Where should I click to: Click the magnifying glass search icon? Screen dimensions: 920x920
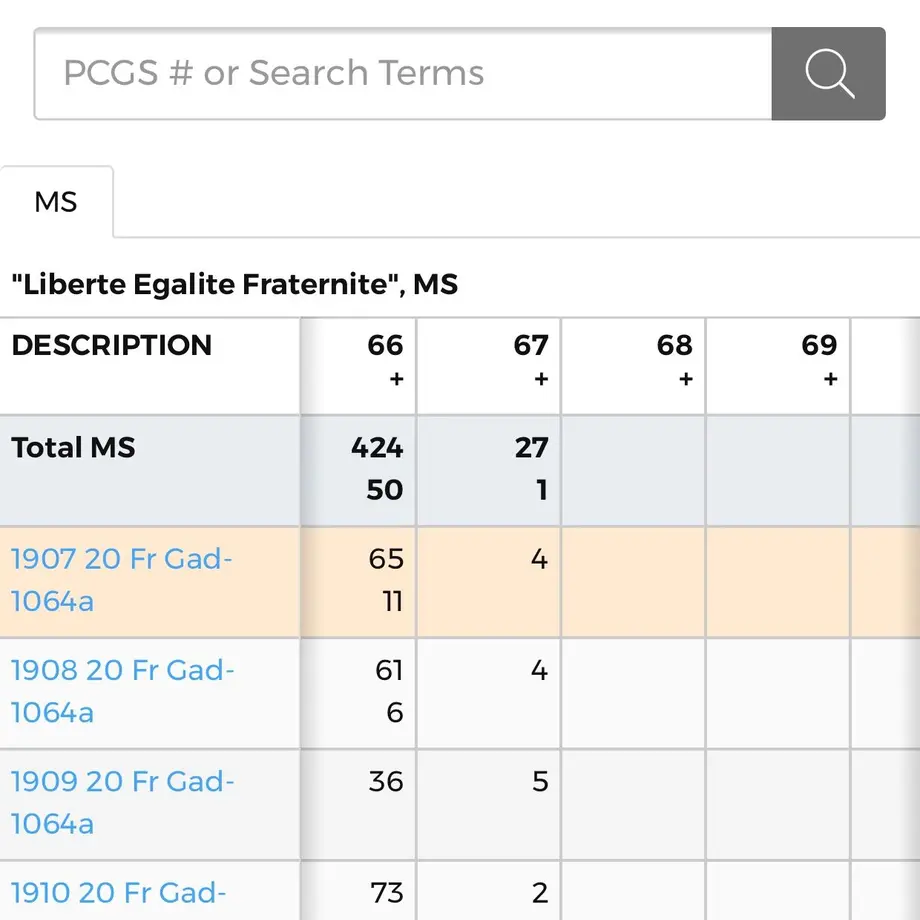pos(828,73)
